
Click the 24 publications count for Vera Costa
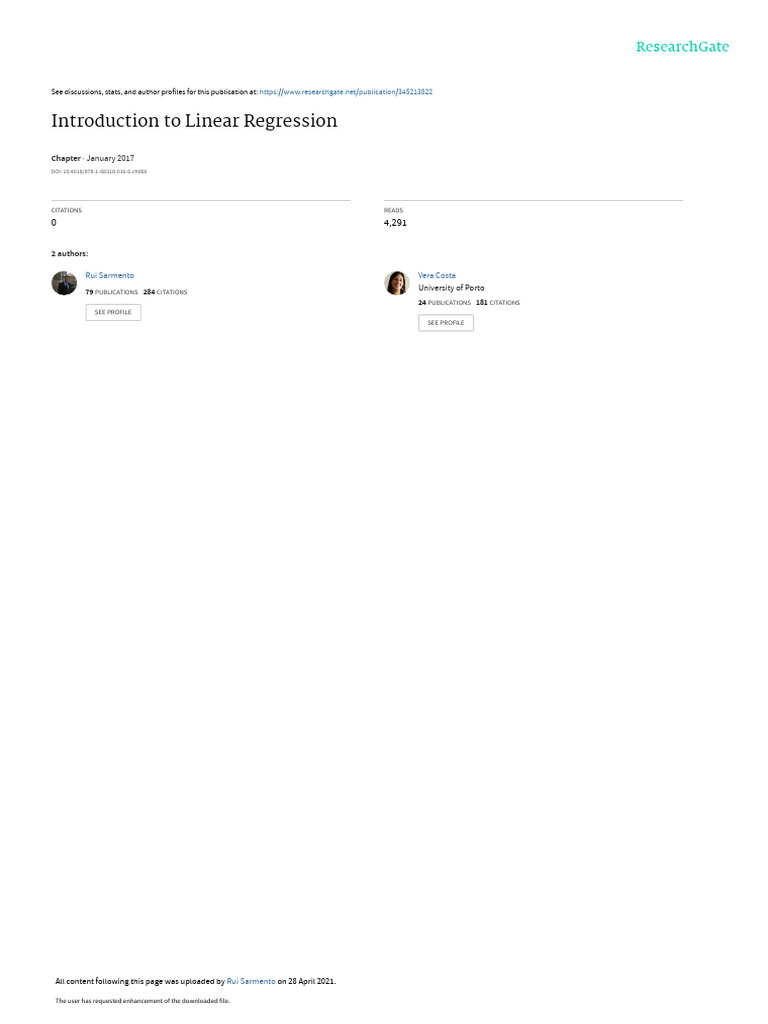[444, 302]
